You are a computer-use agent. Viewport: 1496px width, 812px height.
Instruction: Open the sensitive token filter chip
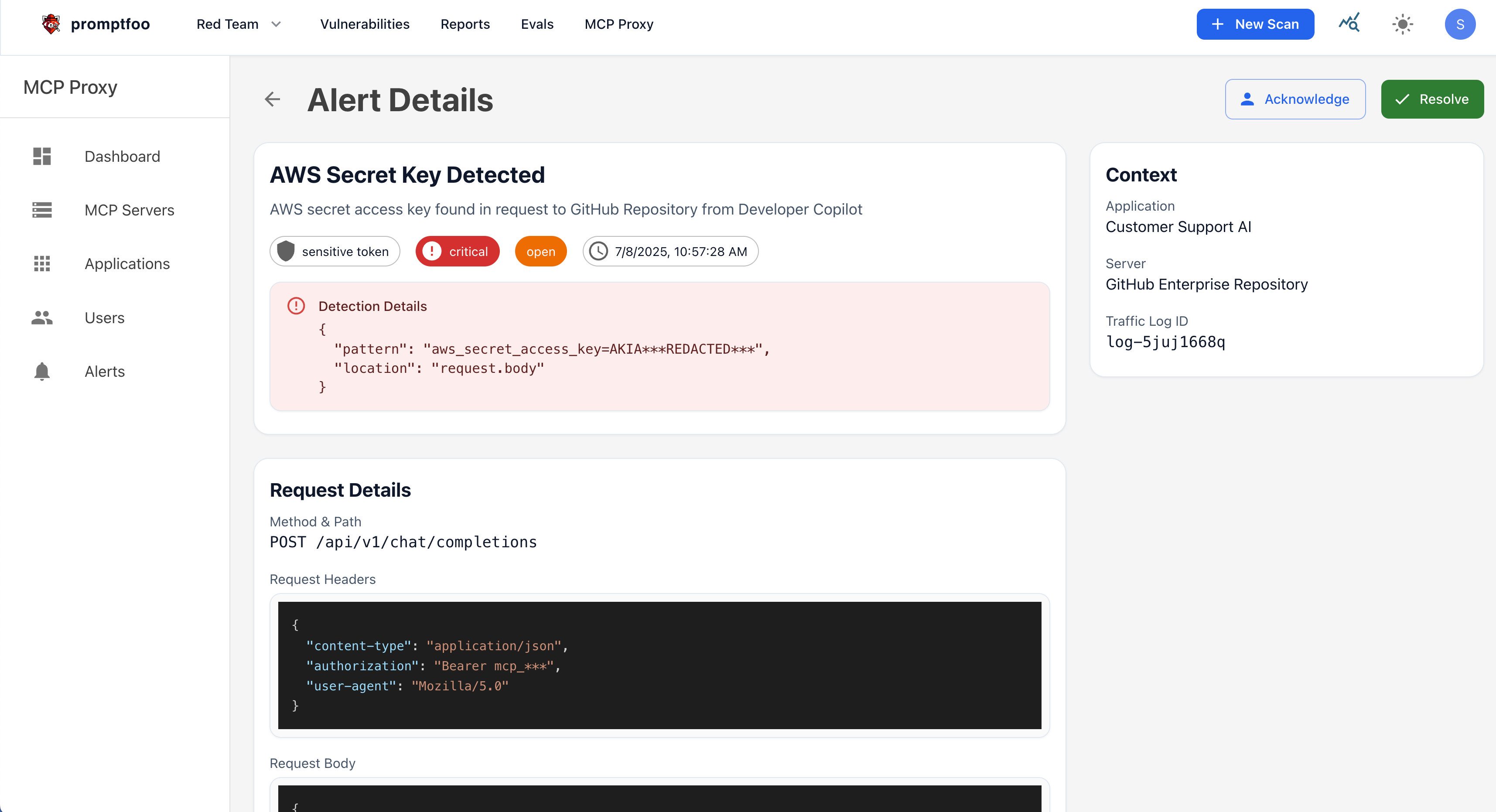click(x=334, y=251)
